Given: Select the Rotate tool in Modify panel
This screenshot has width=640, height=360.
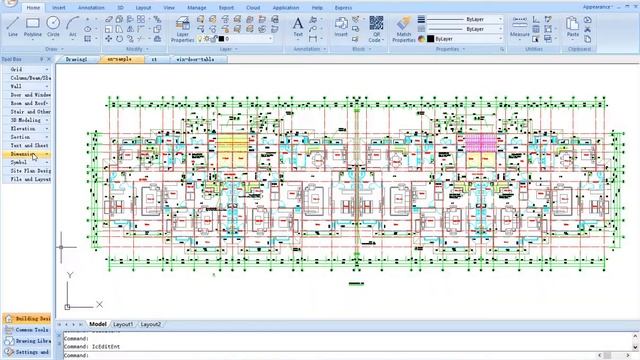Looking at the screenshot, I should click(119, 39).
